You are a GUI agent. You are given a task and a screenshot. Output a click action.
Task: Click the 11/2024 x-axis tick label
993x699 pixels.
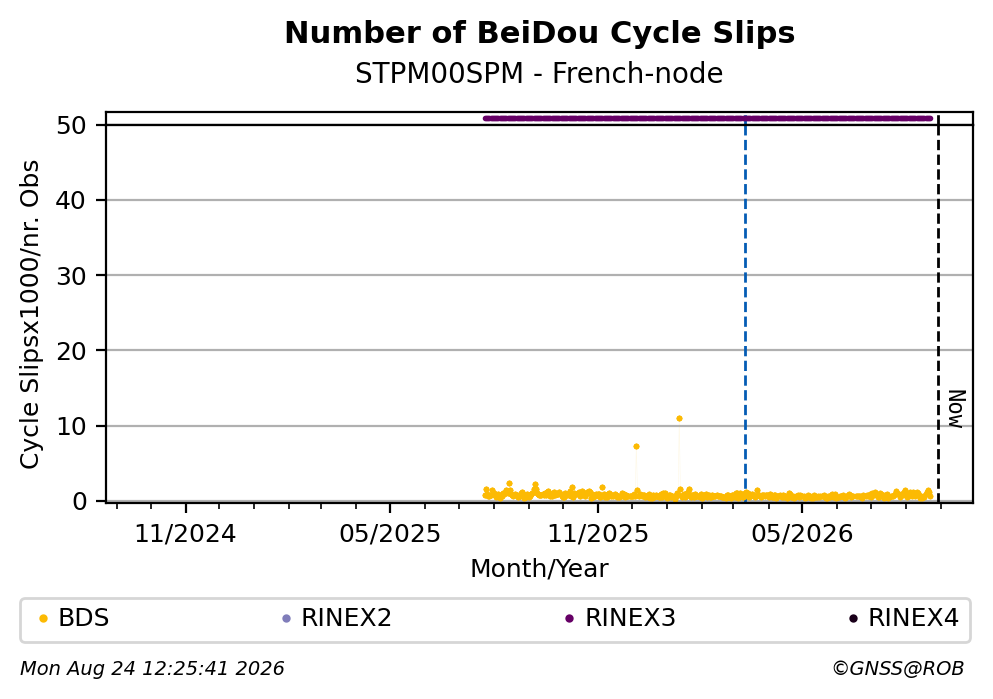(x=185, y=534)
